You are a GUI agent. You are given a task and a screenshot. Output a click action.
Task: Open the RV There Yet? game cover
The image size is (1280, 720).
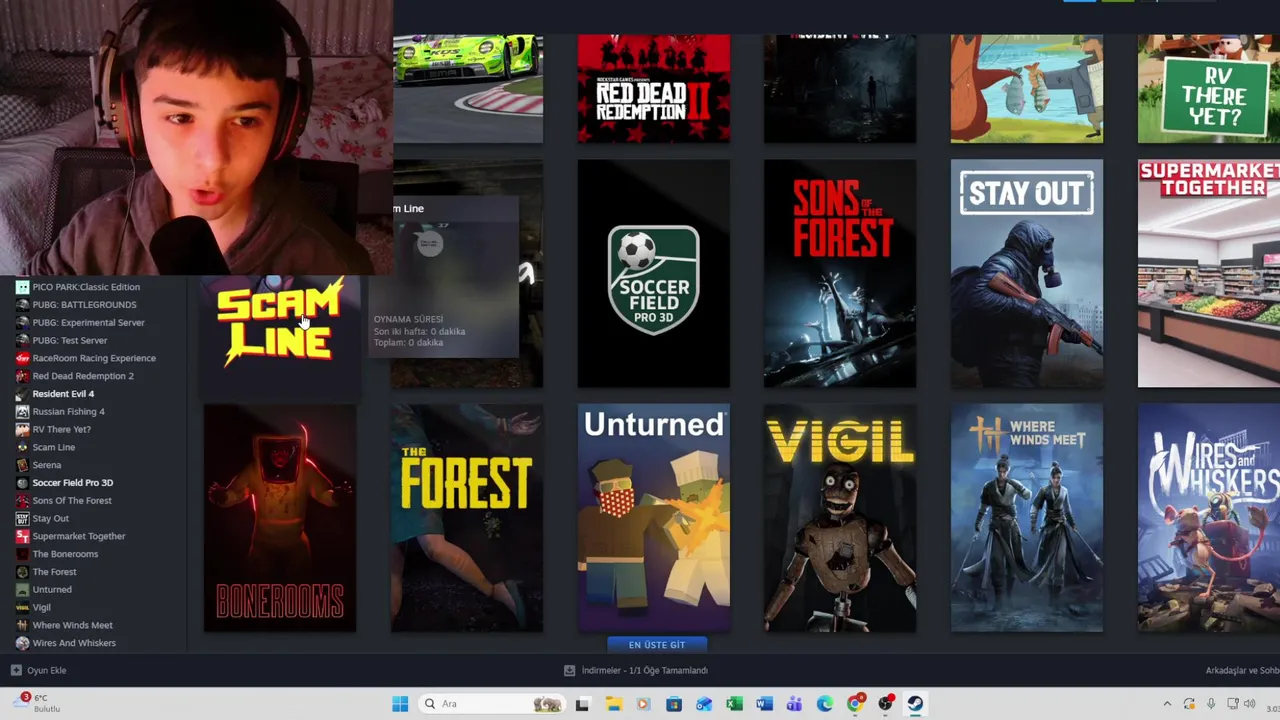click(x=1209, y=89)
